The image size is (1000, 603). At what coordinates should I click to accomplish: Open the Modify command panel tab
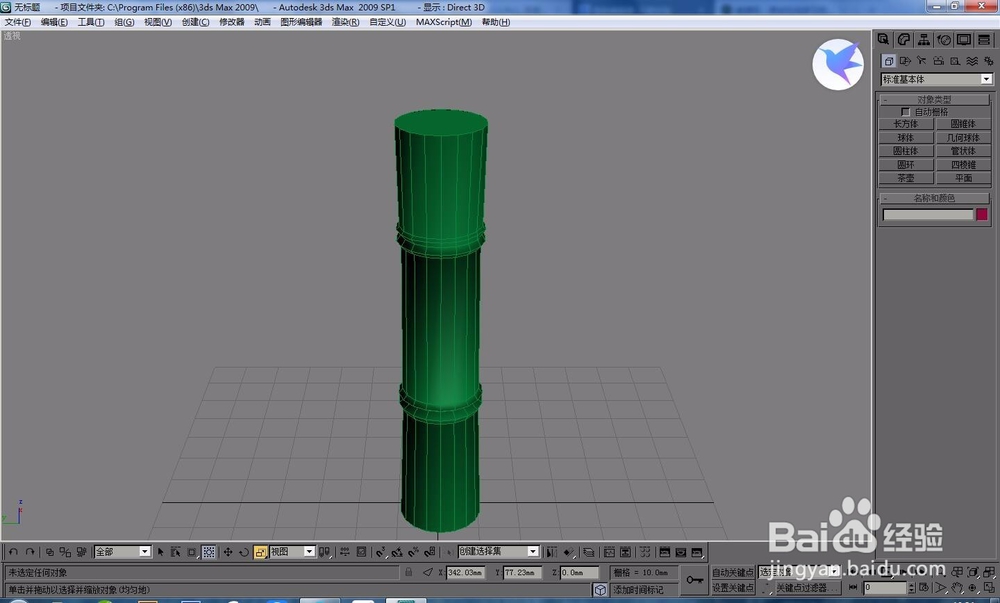coord(904,40)
